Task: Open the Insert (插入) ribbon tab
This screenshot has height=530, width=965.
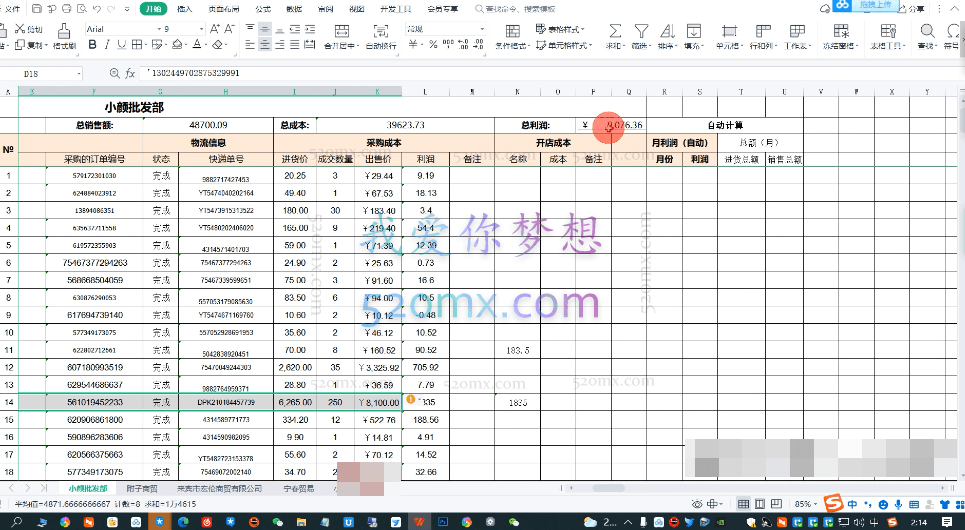Action: click(185, 9)
